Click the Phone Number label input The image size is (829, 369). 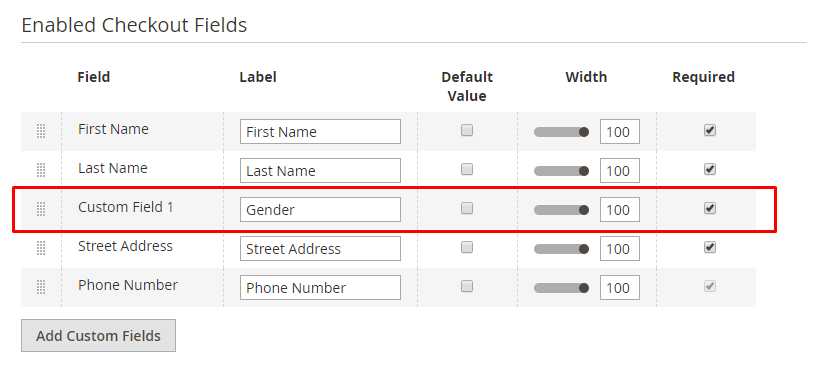(x=320, y=288)
